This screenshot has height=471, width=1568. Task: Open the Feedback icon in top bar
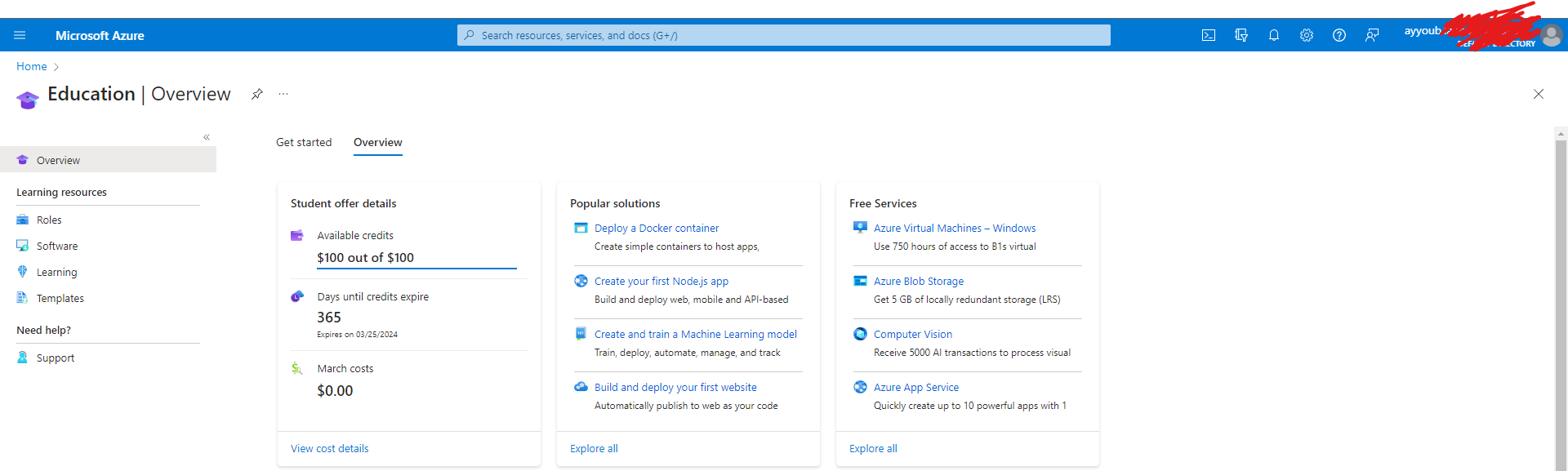(1372, 35)
